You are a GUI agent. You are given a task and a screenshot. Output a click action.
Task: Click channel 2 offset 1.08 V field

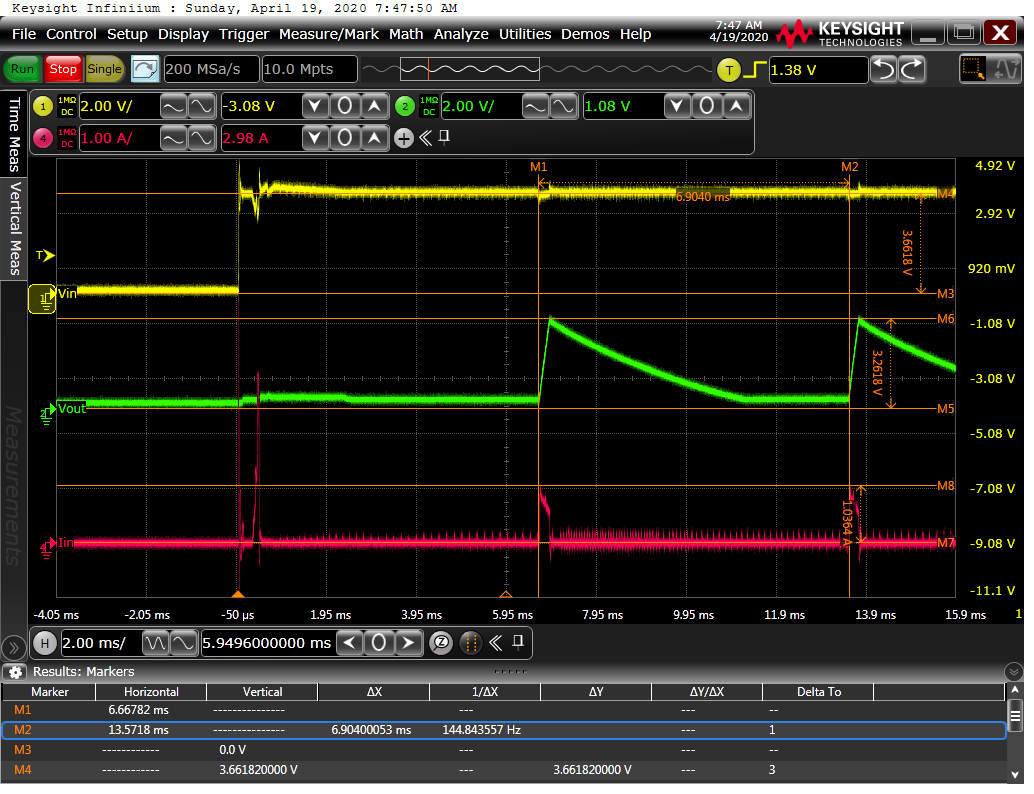point(623,106)
